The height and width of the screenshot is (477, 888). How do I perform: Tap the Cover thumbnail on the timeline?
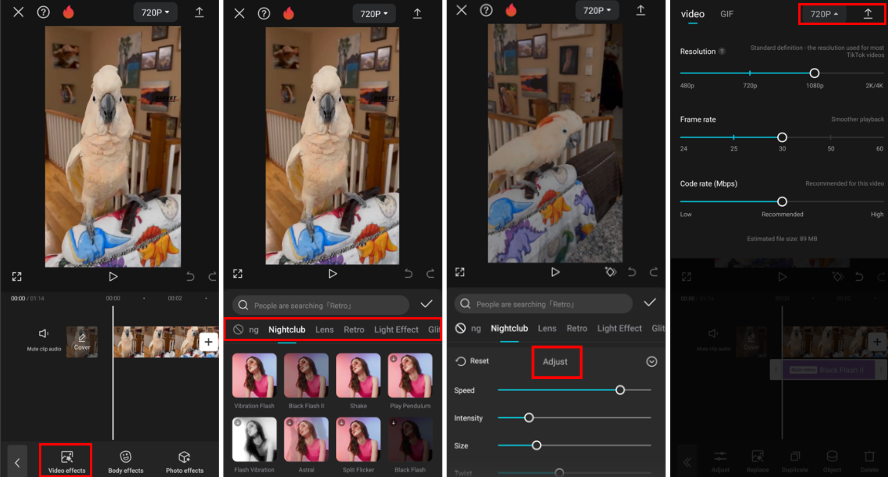[82, 342]
